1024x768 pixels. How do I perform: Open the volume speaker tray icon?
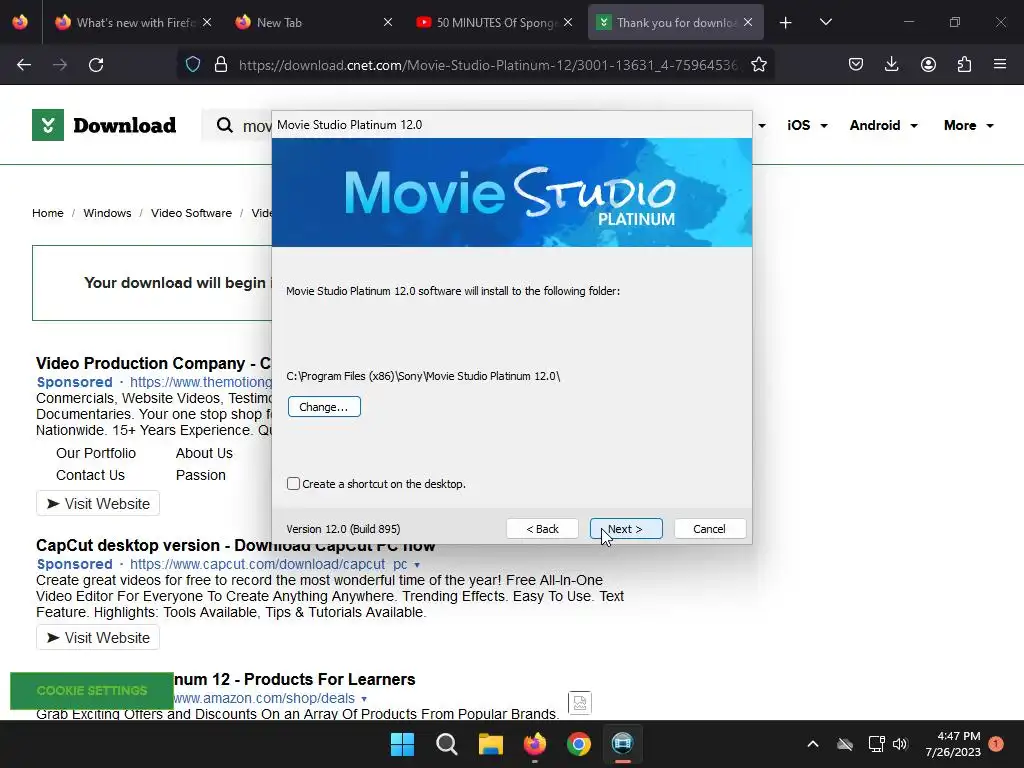pos(901,744)
